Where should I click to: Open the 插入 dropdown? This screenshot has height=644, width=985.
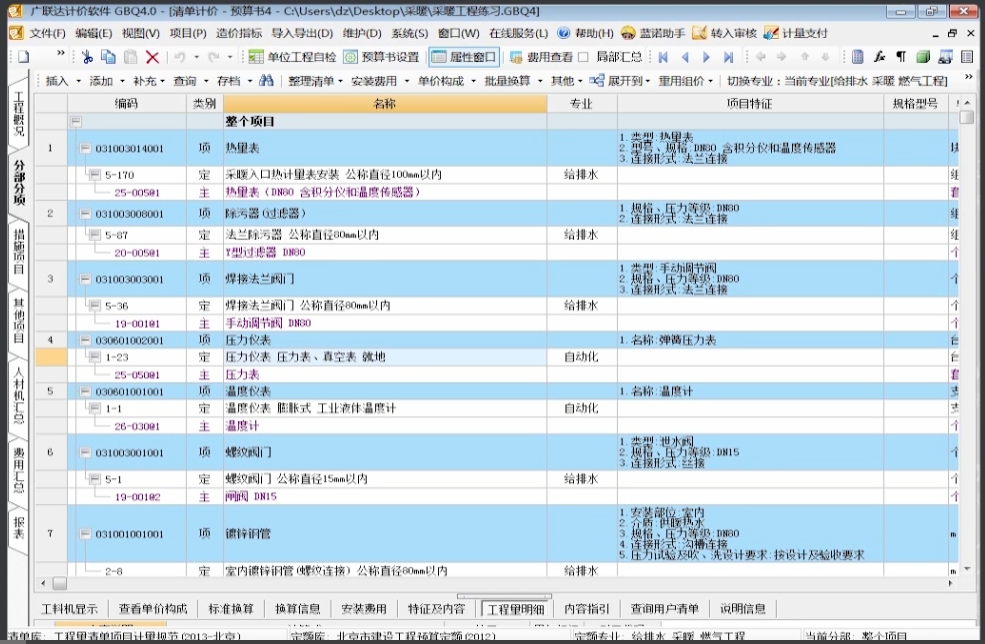[x=62, y=80]
